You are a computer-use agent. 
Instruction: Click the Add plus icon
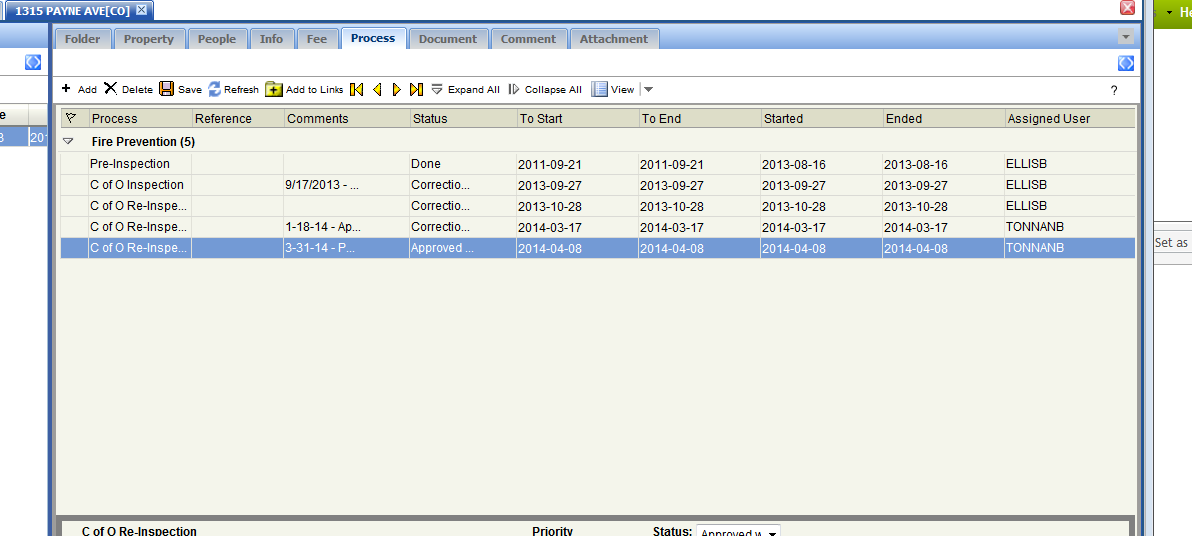click(66, 89)
